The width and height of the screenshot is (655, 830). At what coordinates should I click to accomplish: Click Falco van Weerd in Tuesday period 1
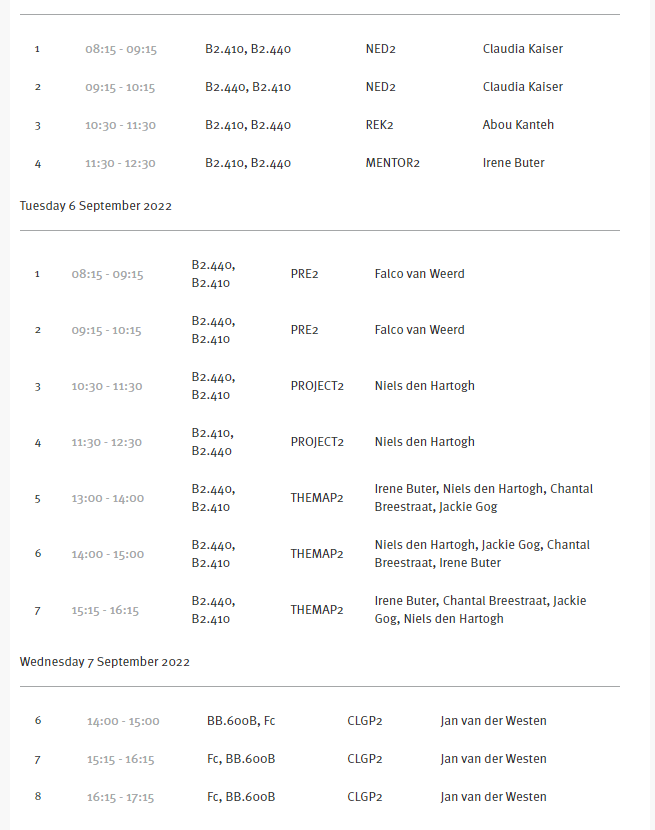click(419, 274)
